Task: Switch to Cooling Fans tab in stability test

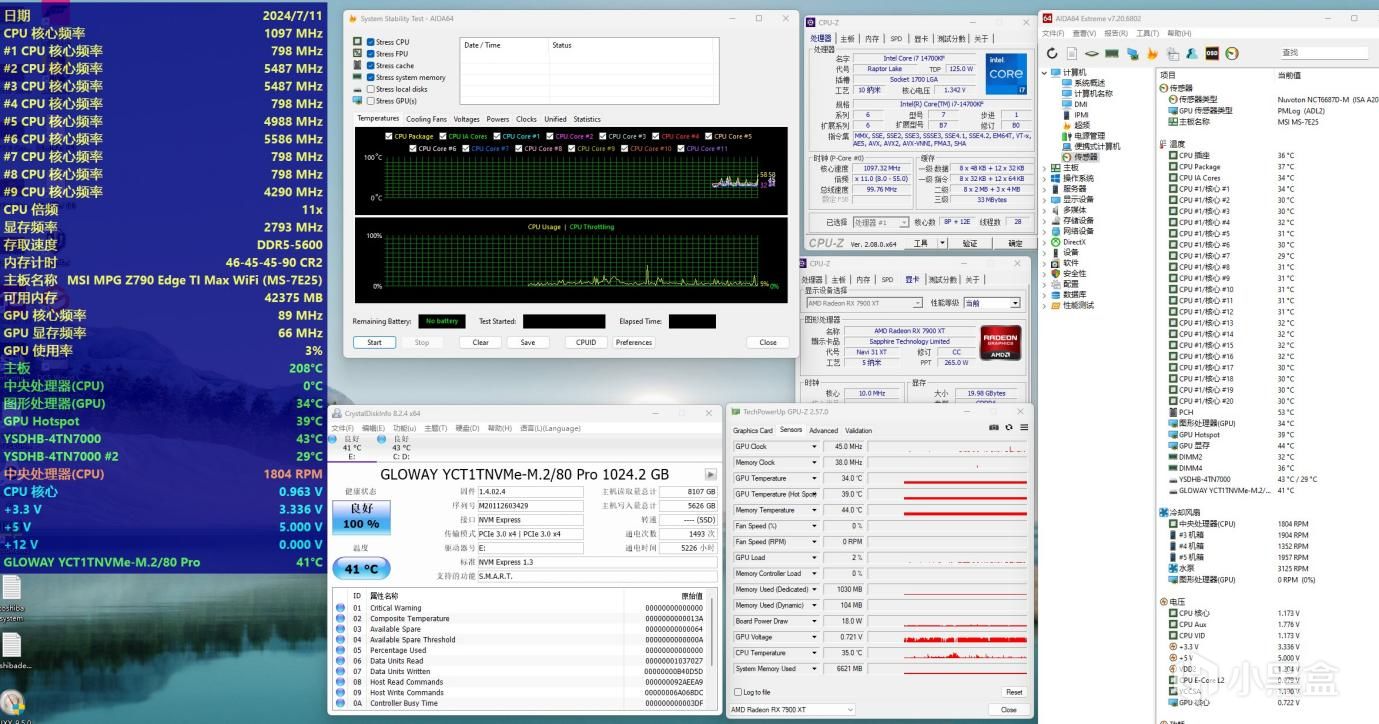Action: pyautogui.click(x=426, y=119)
